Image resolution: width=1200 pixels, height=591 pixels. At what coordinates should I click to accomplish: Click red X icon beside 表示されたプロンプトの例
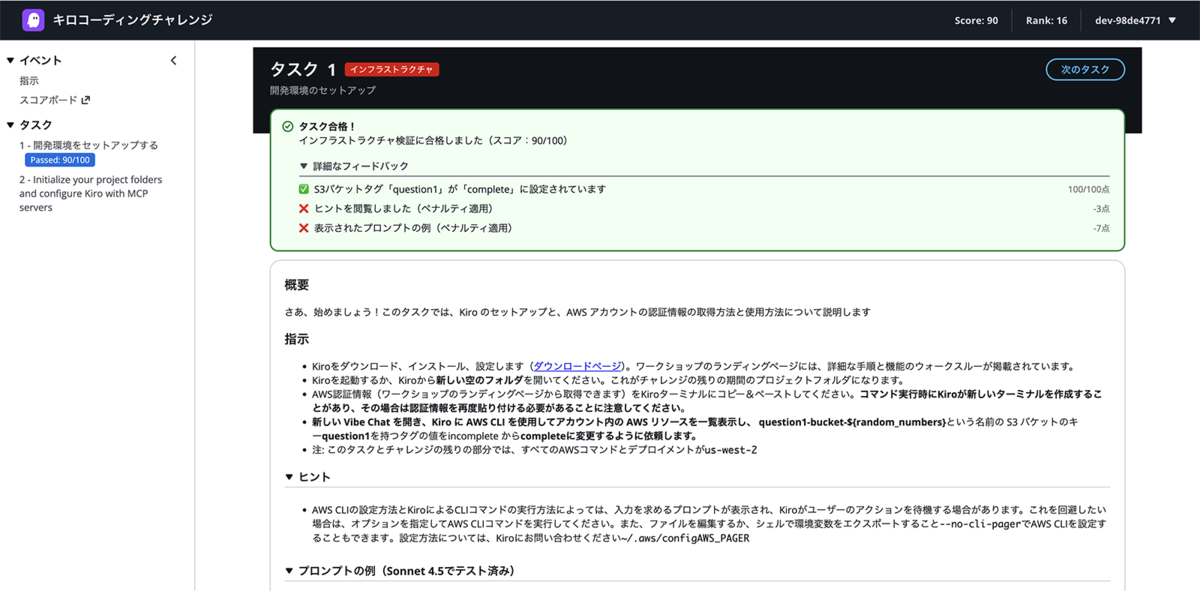[304, 228]
